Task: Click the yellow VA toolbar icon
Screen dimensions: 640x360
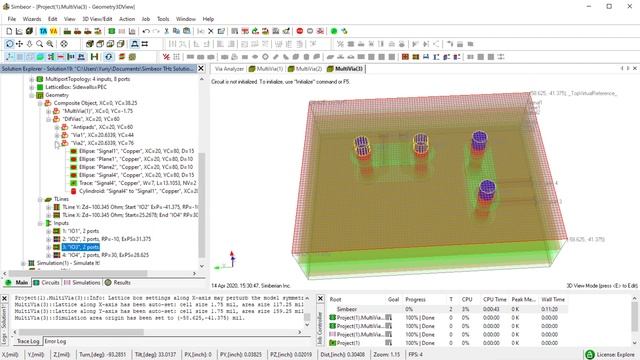Action: 53,31
